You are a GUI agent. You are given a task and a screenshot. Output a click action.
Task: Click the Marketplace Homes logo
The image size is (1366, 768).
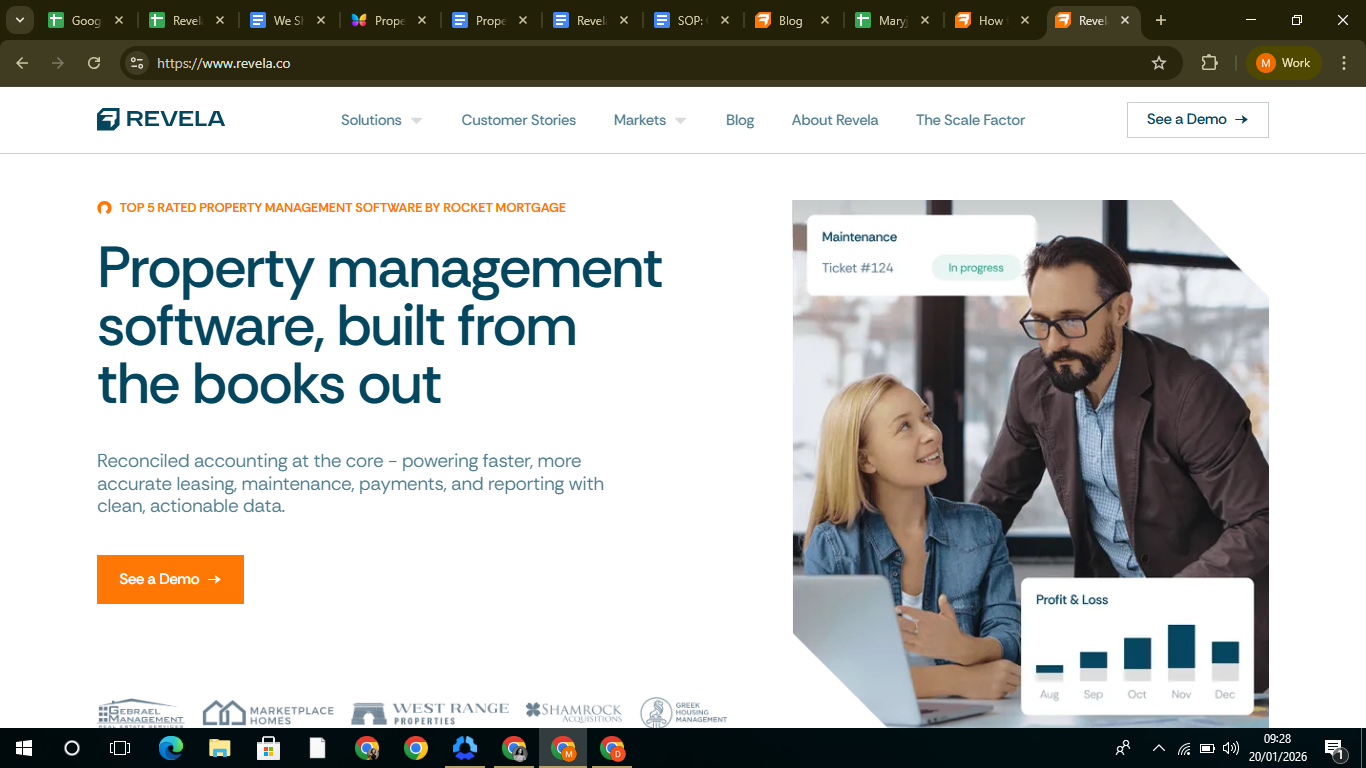pyautogui.click(x=268, y=713)
